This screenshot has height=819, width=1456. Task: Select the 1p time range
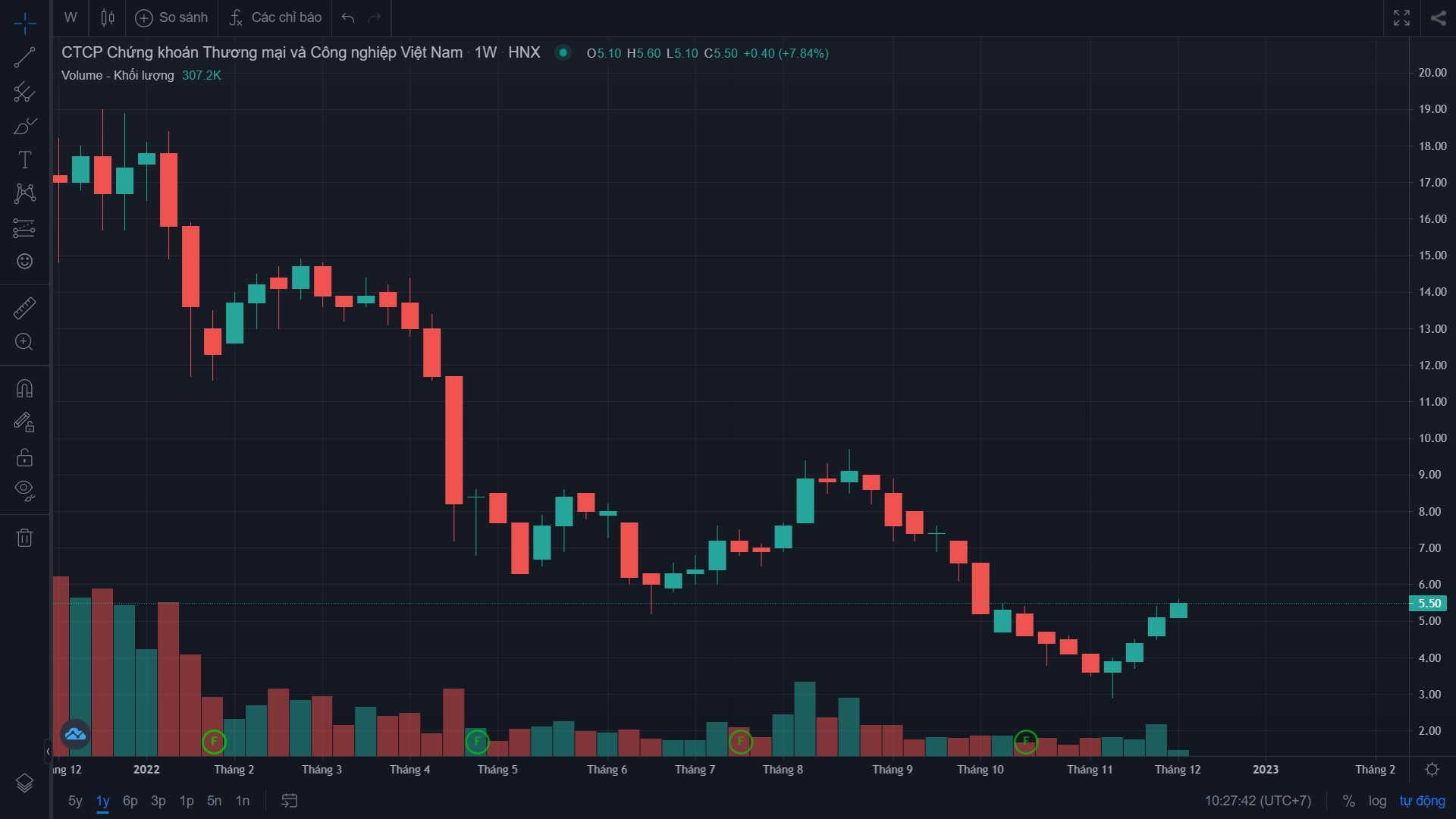[187, 801]
